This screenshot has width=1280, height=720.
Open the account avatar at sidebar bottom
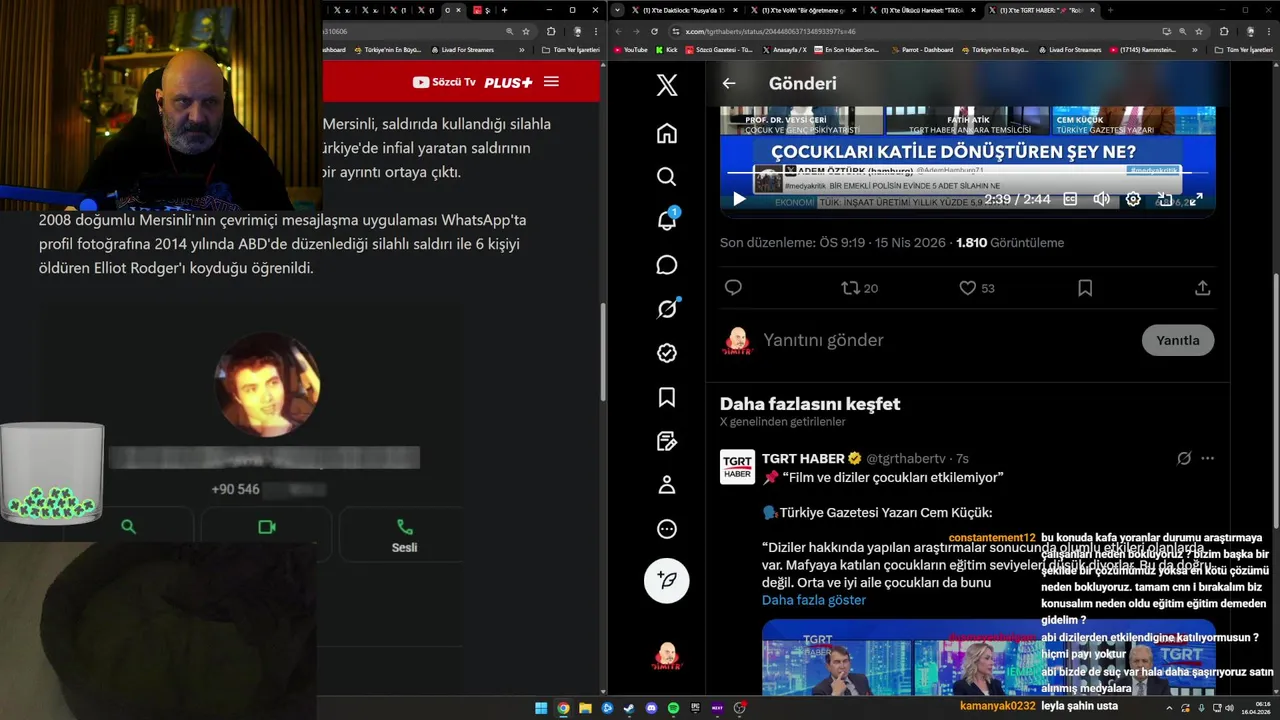tap(667, 656)
